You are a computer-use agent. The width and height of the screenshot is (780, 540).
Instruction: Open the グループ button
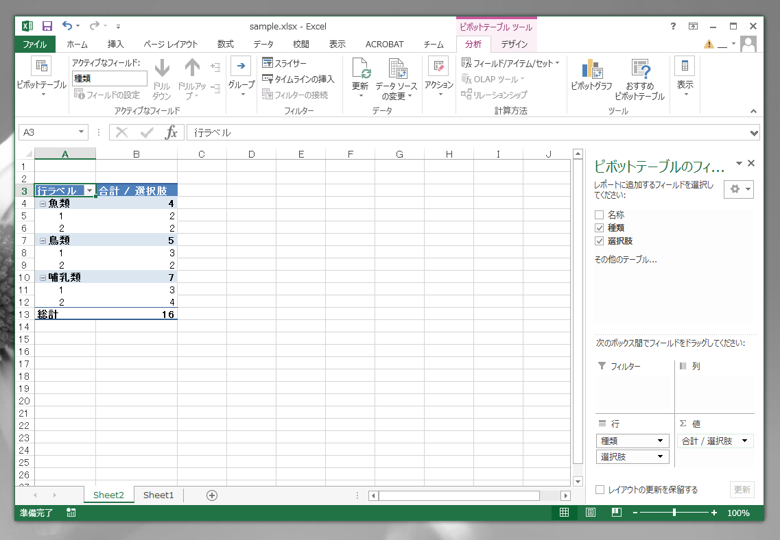241,77
